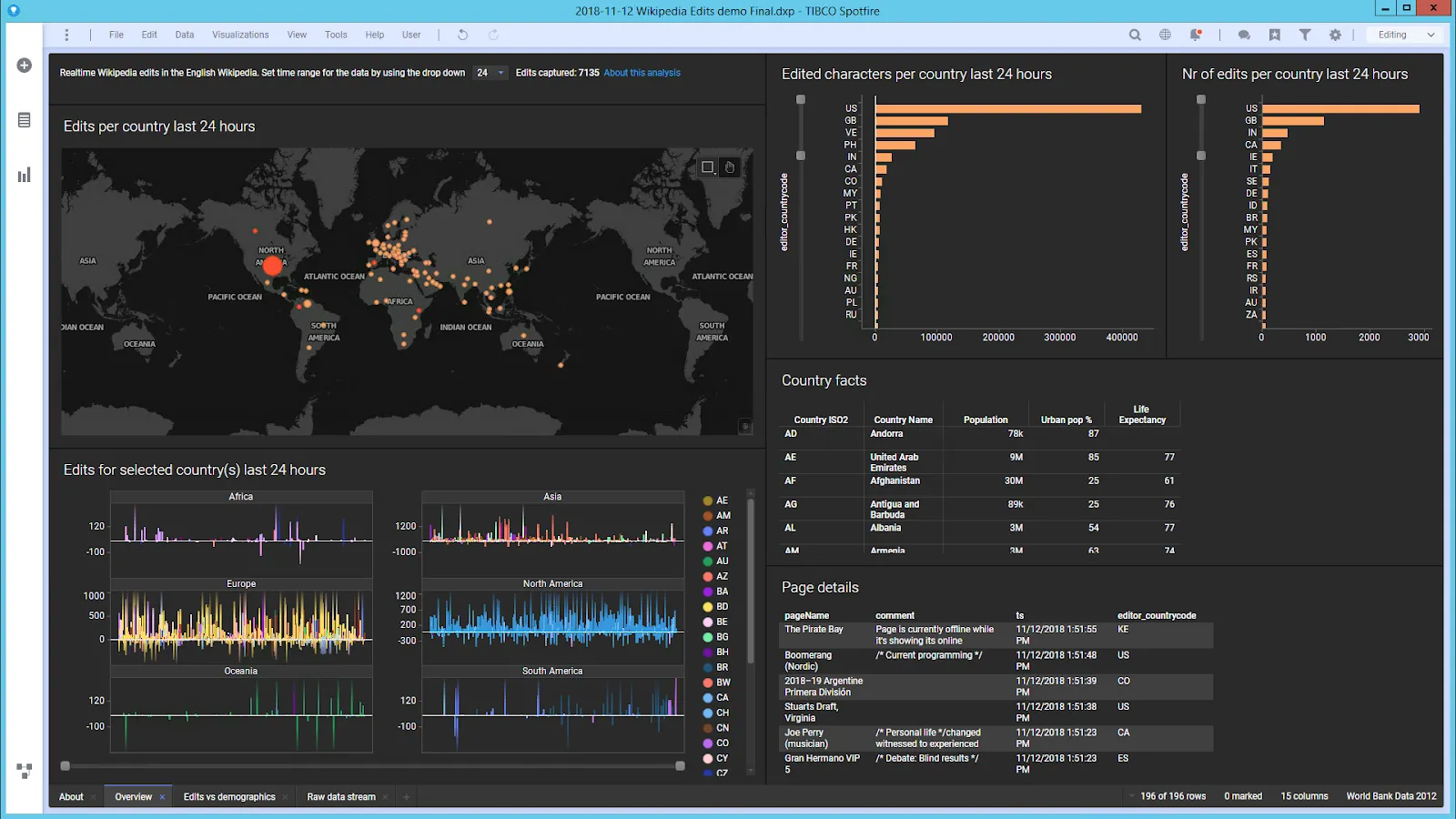Close the About page tab
This screenshot has width=1456, height=819.
point(94,797)
